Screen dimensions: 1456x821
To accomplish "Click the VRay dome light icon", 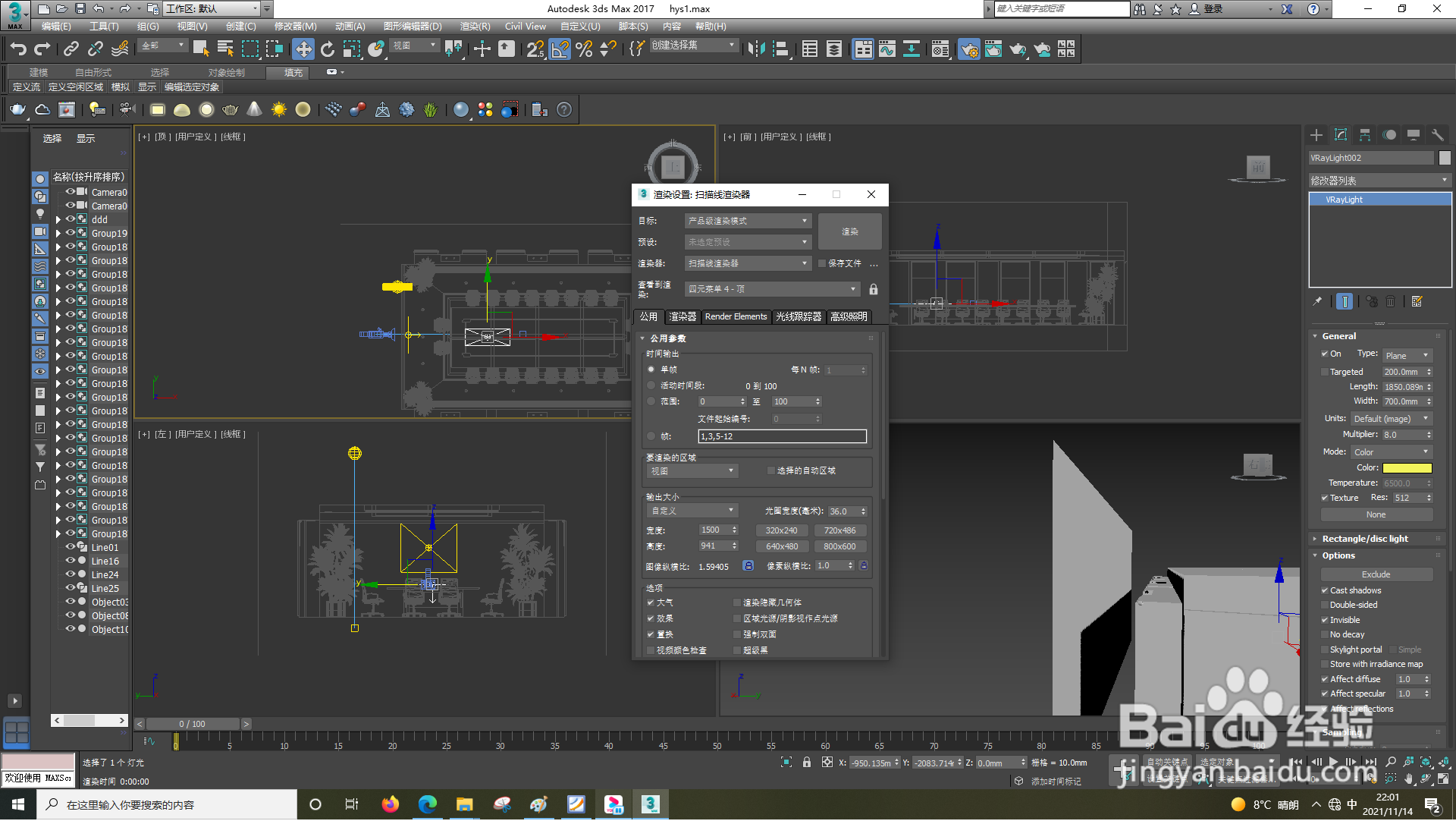I will (182, 110).
